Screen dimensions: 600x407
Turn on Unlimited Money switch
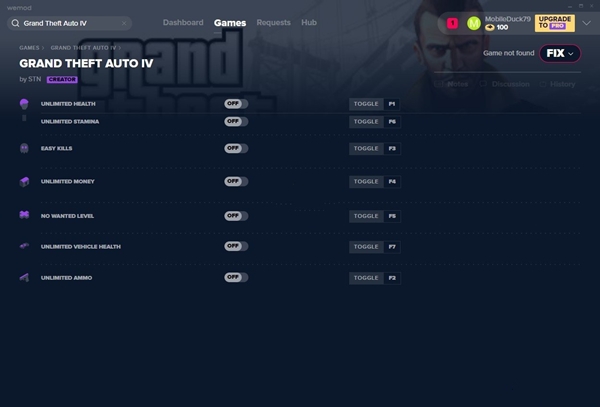[x=236, y=181]
